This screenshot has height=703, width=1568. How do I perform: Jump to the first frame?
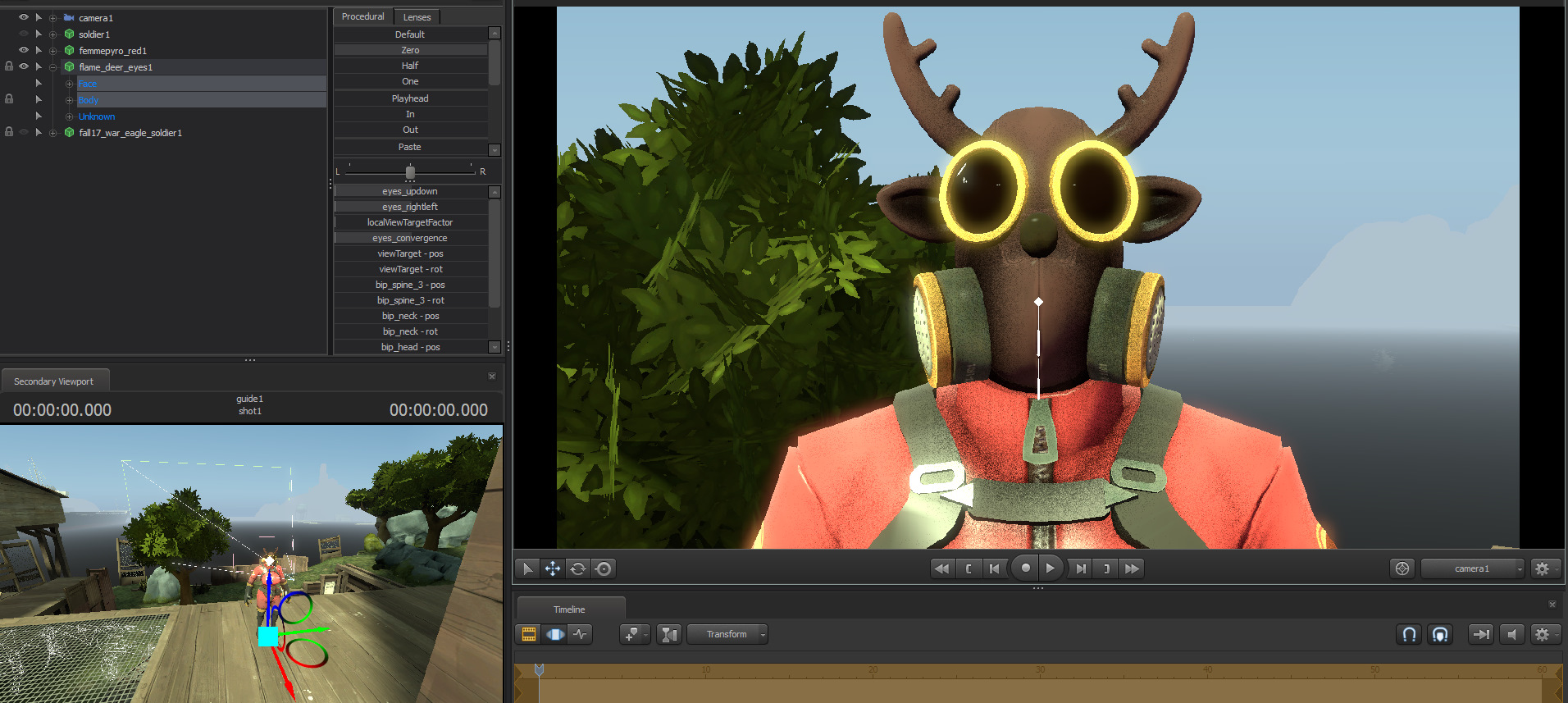click(x=942, y=568)
